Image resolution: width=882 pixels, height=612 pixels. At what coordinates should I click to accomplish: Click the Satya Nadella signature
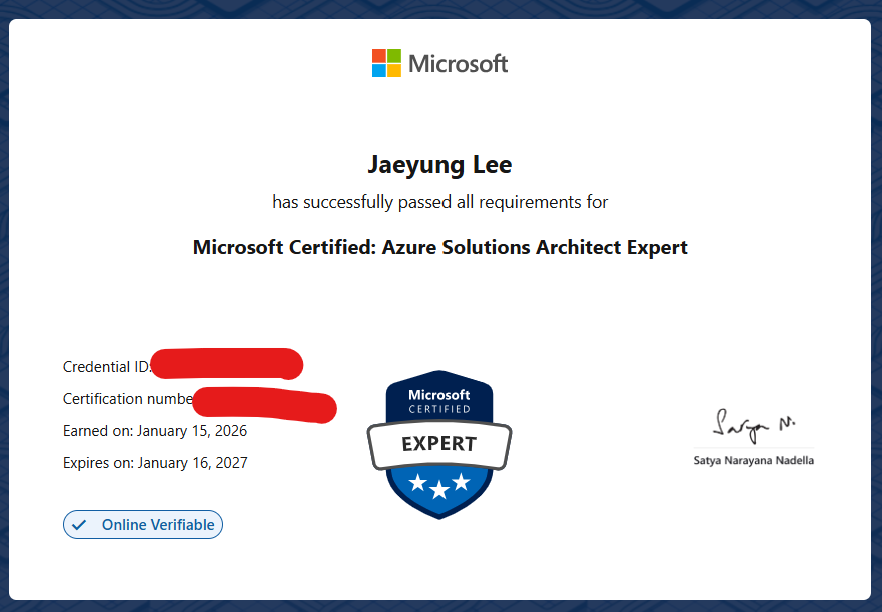tap(754, 426)
